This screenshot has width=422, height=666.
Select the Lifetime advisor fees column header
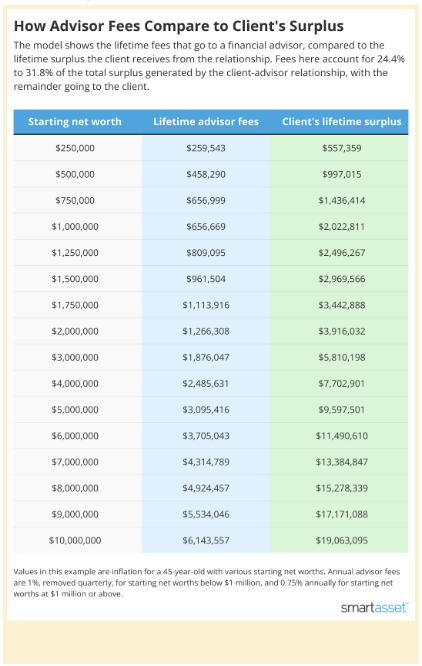coord(206,122)
